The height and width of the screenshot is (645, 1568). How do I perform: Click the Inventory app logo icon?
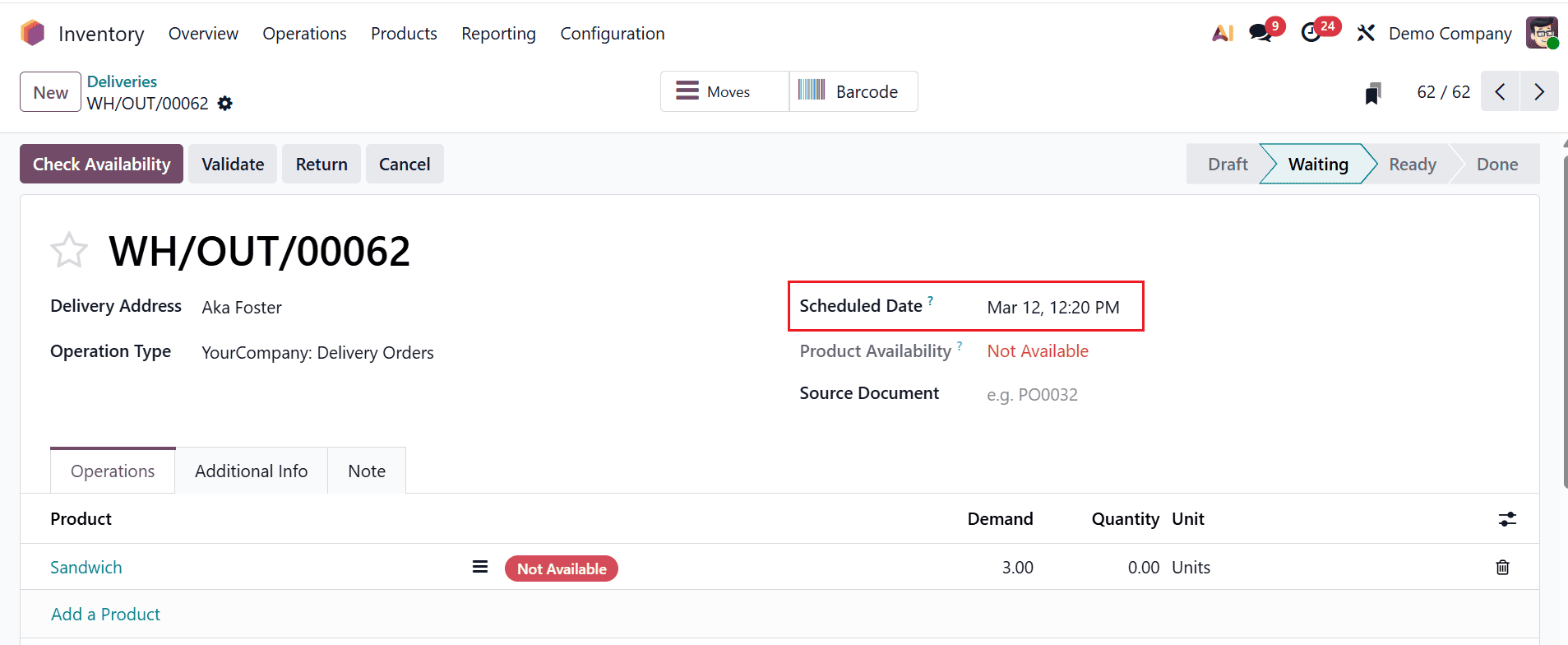coord(33,33)
